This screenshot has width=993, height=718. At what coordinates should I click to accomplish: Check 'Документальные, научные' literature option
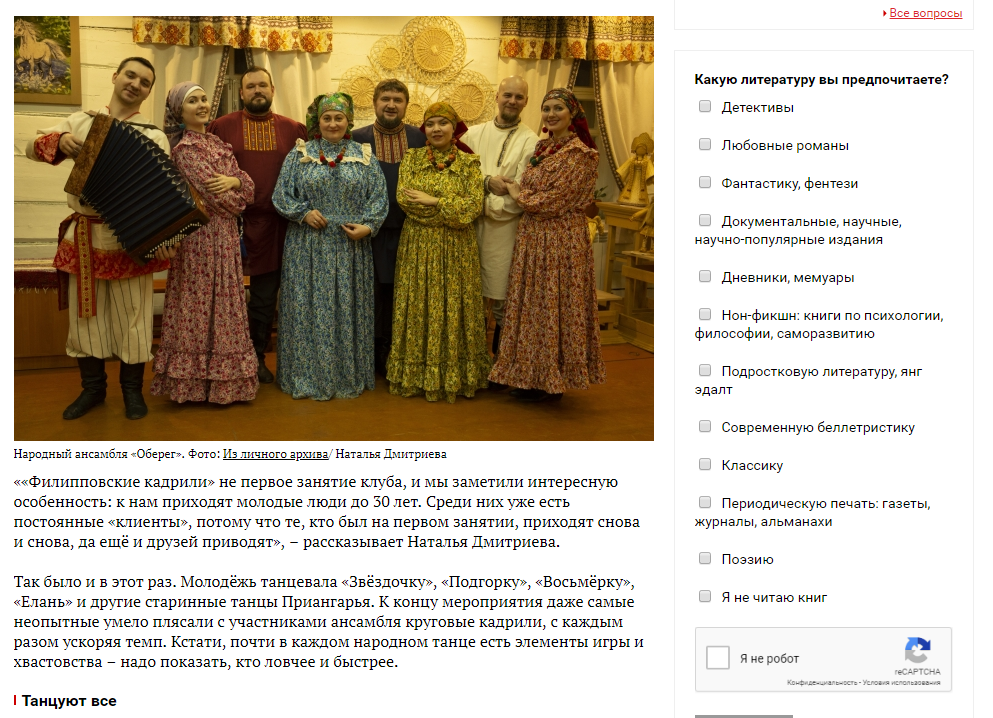(705, 220)
